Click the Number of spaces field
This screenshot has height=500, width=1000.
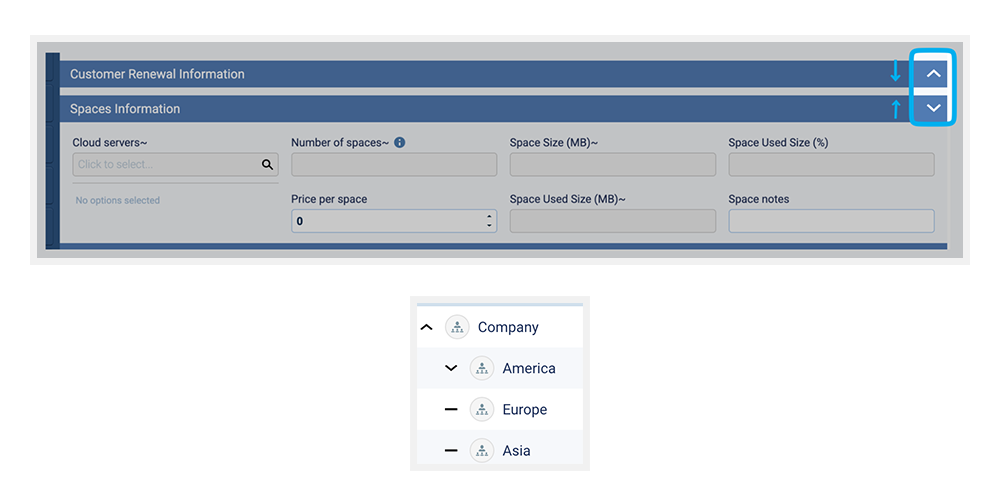pyautogui.click(x=393, y=165)
